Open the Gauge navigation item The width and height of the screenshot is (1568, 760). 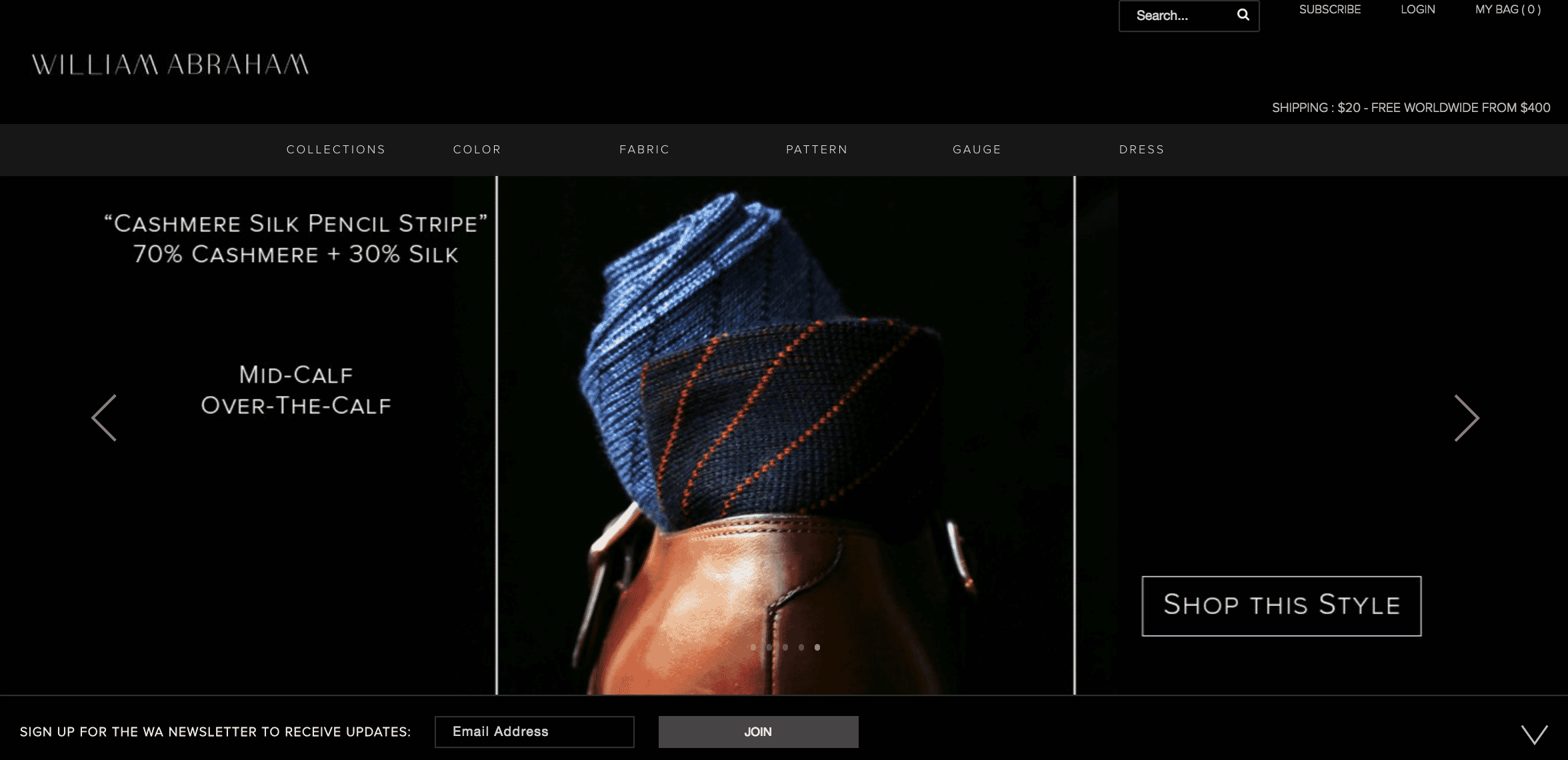coord(977,149)
